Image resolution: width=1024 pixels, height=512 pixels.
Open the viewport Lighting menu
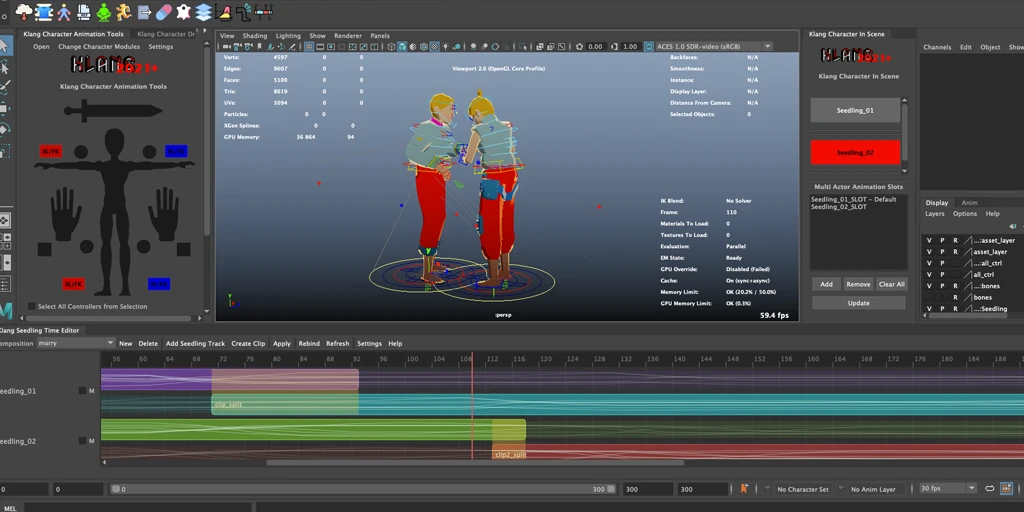tap(288, 36)
